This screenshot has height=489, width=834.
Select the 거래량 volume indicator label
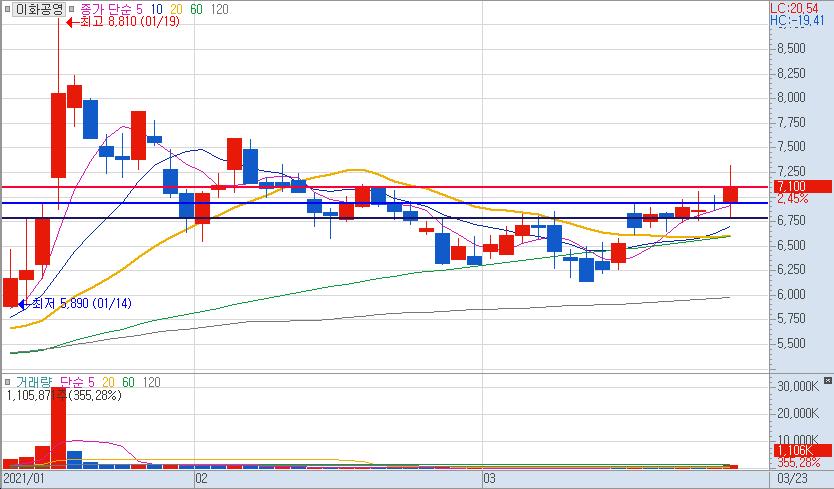34,382
